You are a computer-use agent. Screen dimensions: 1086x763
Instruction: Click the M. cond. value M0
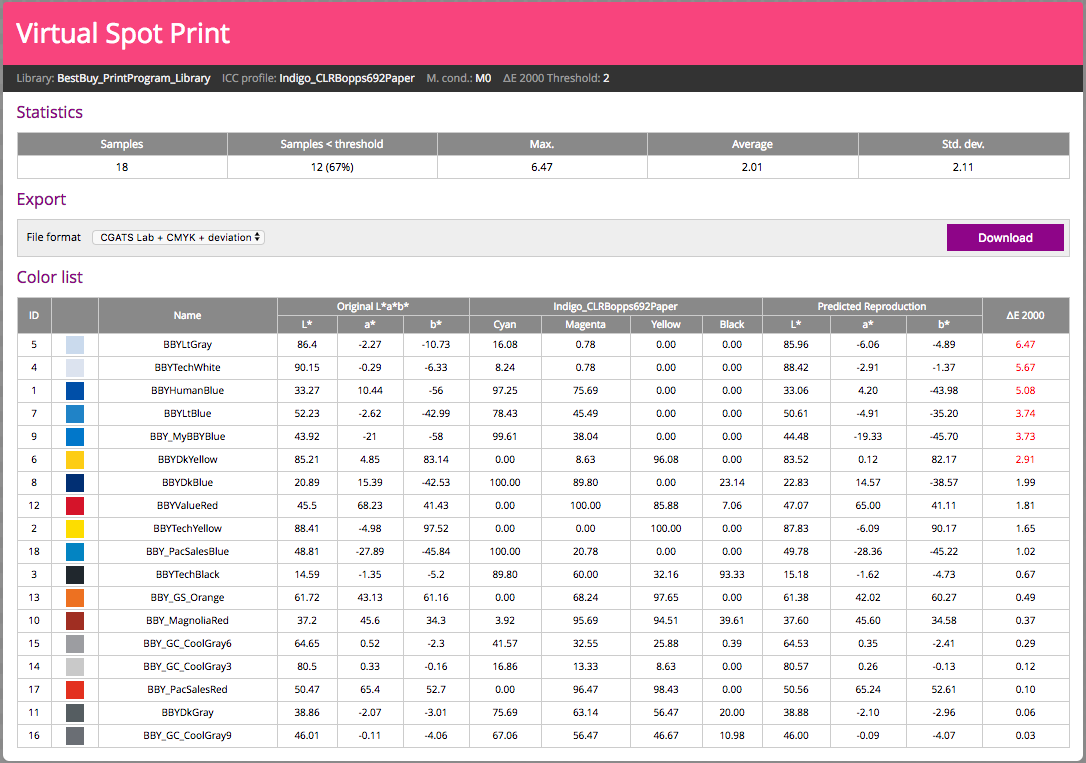483,78
